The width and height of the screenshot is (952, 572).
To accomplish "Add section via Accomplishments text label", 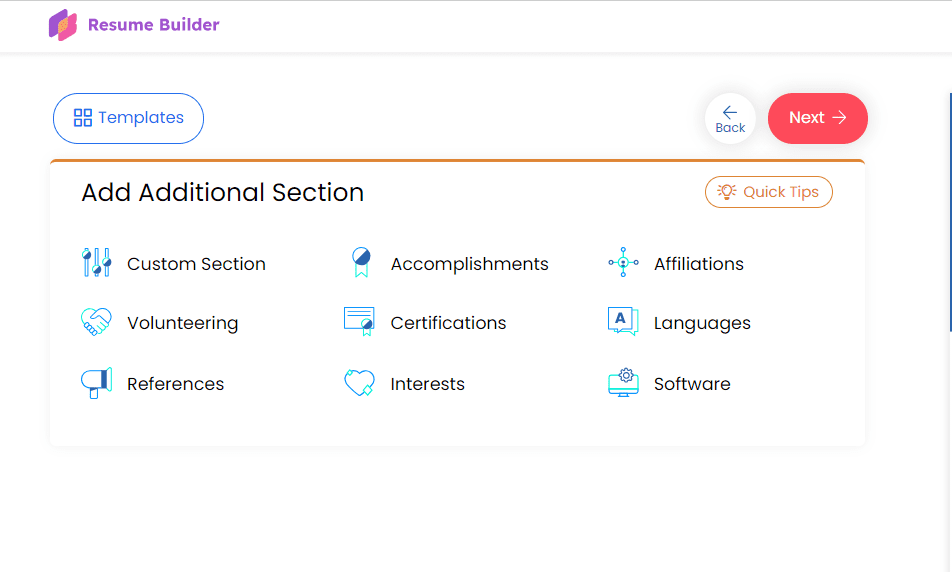I will pyautogui.click(x=469, y=264).
